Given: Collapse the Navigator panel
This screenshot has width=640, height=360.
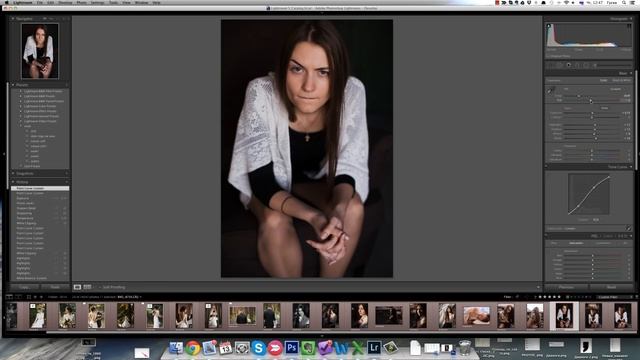Looking at the screenshot, I should coord(13,19).
